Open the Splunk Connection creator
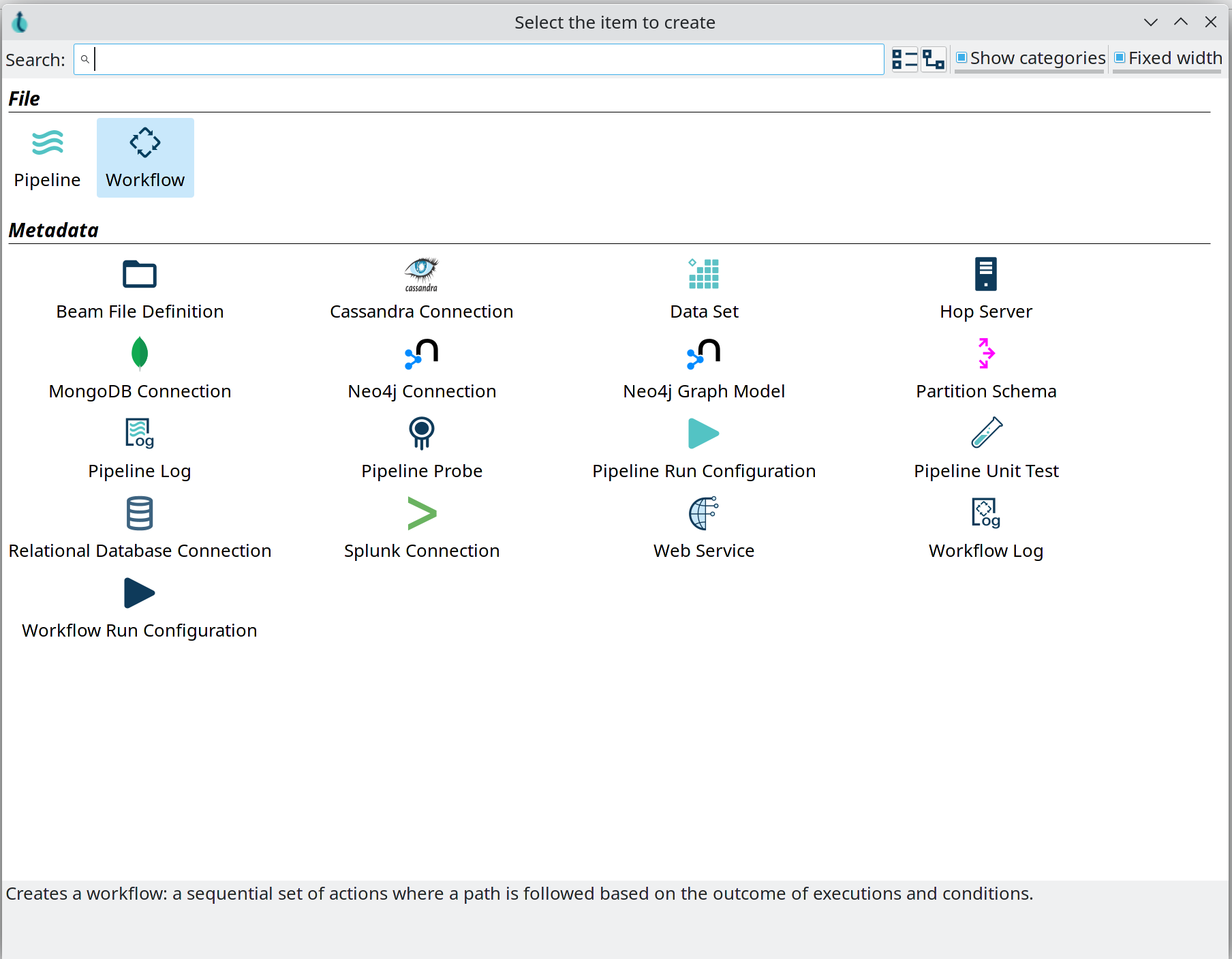1232x959 pixels. pyautogui.click(x=421, y=528)
